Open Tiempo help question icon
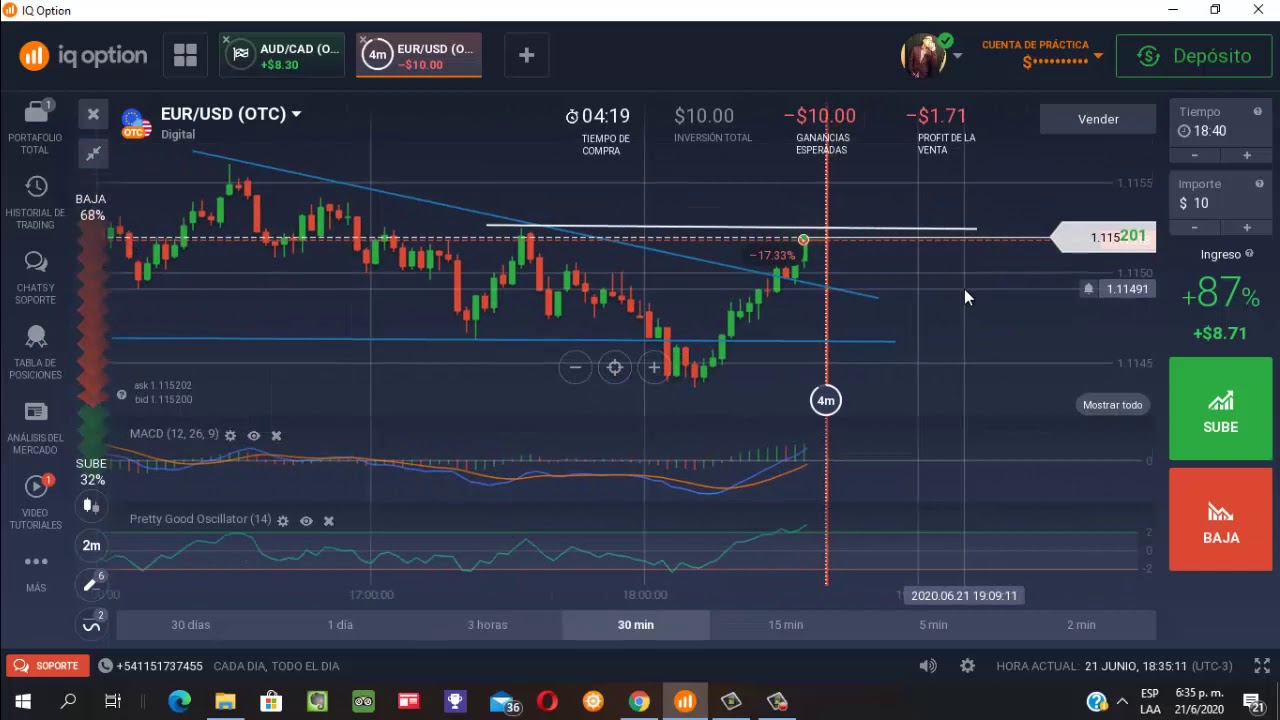 click(1258, 112)
